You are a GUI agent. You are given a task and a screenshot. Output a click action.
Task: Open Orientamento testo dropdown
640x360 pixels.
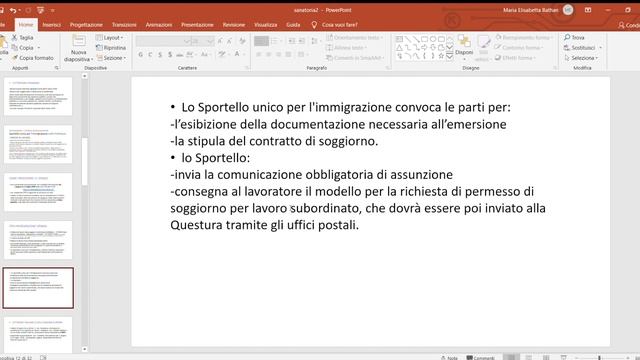pyautogui.click(x=354, y=38)
